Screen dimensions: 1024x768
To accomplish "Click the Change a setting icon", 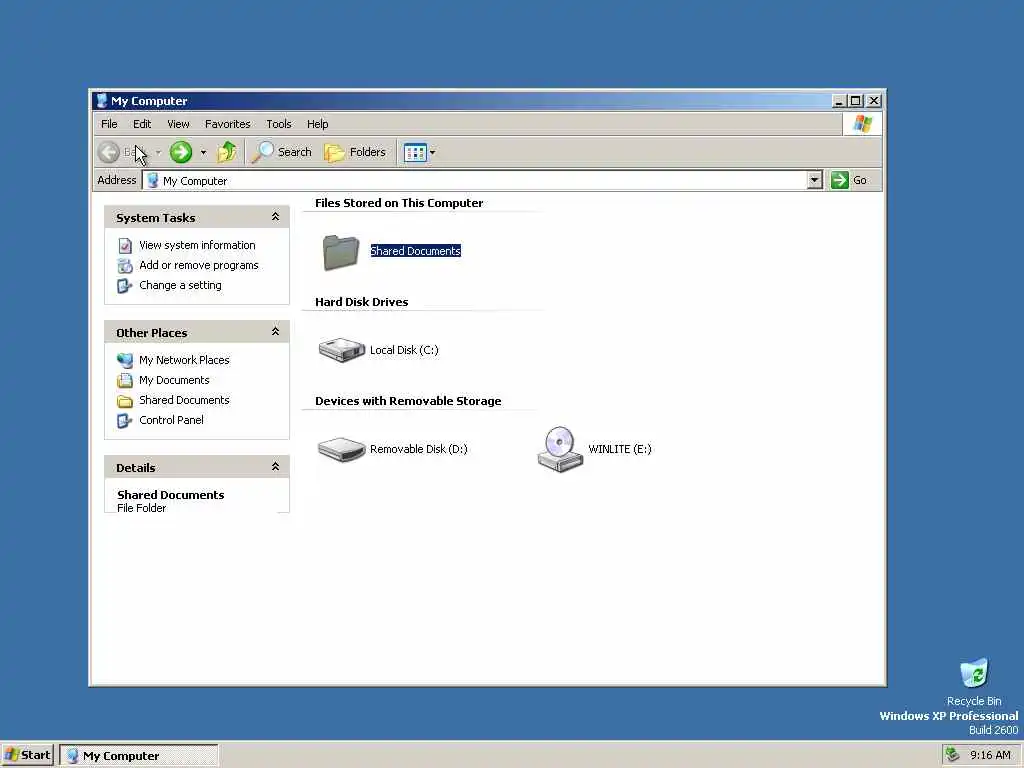I will click(124, 286).
